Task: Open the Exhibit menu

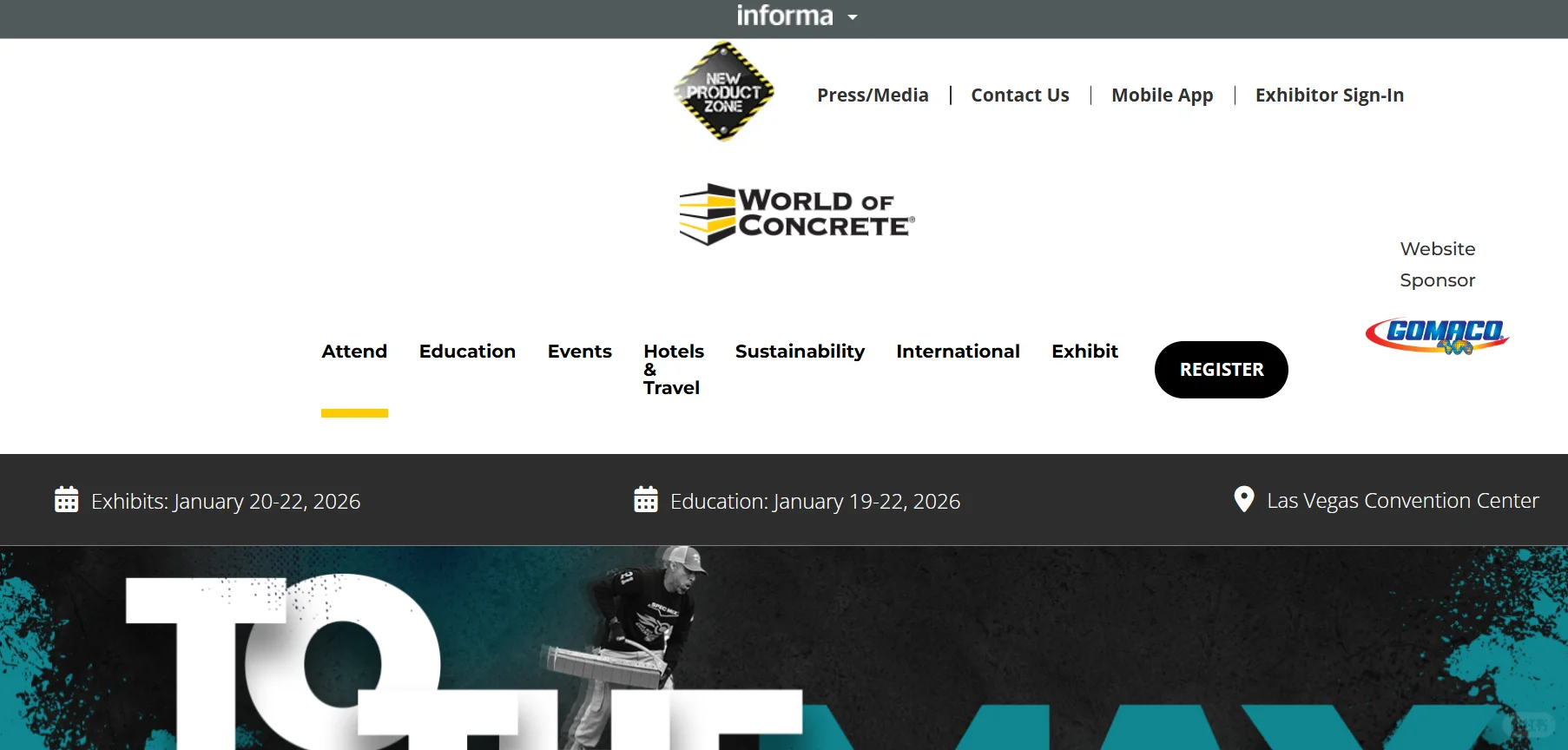Action: (1084, 352)
